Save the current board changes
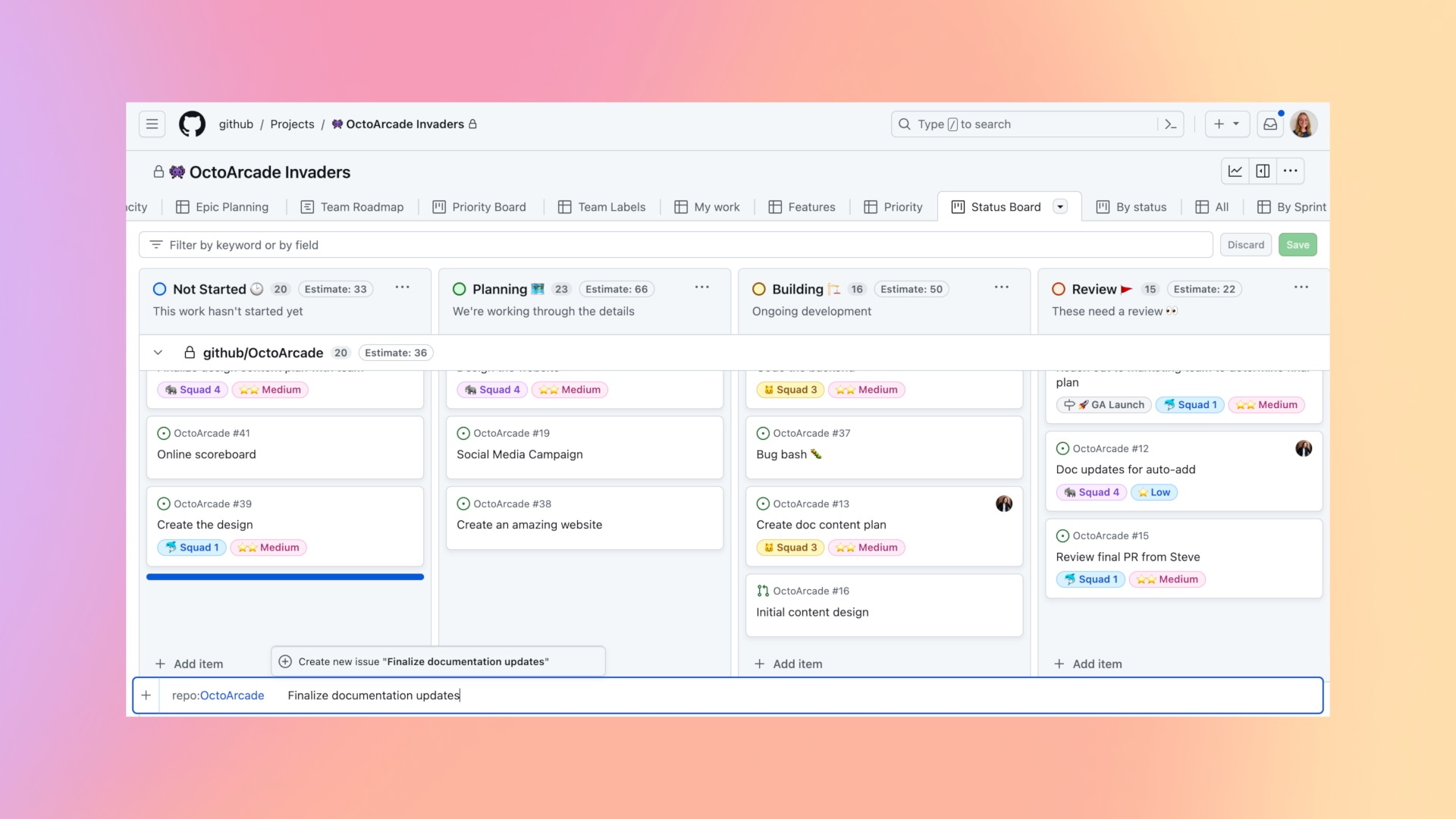This screenshot has width=1456, height=819. coord(1298,244)
